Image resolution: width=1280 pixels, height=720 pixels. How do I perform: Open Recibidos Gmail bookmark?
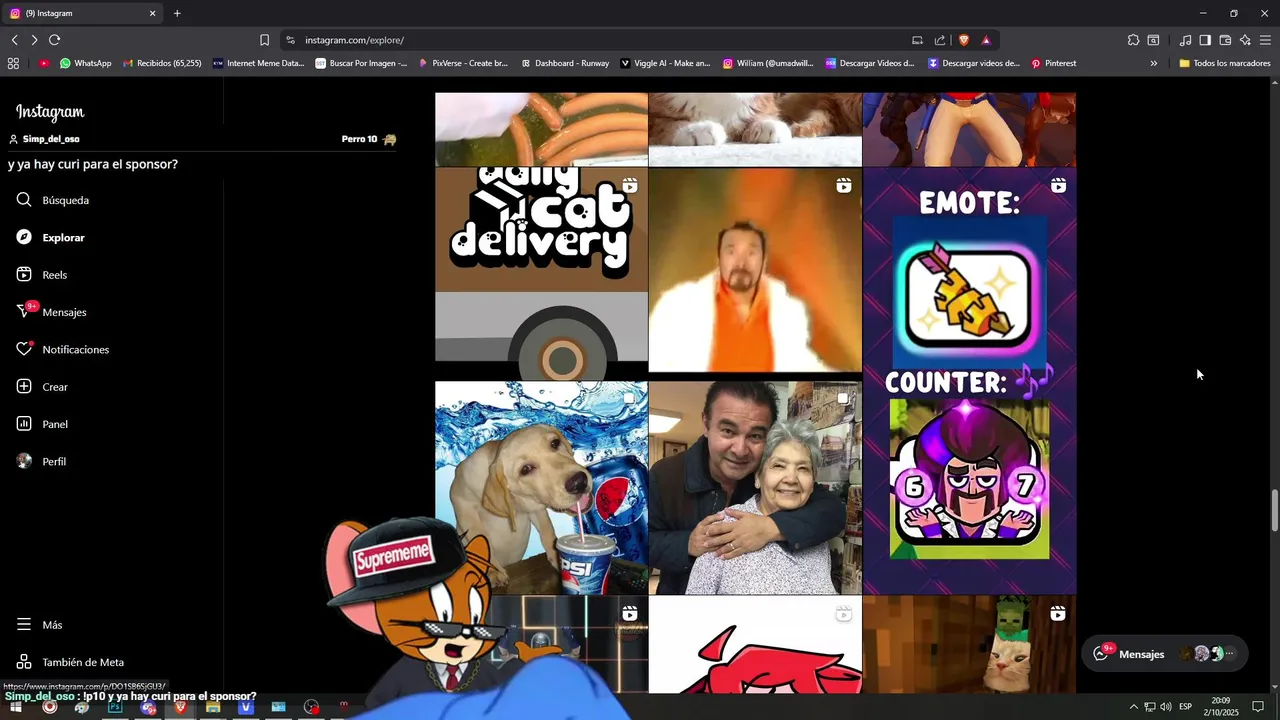162,63
